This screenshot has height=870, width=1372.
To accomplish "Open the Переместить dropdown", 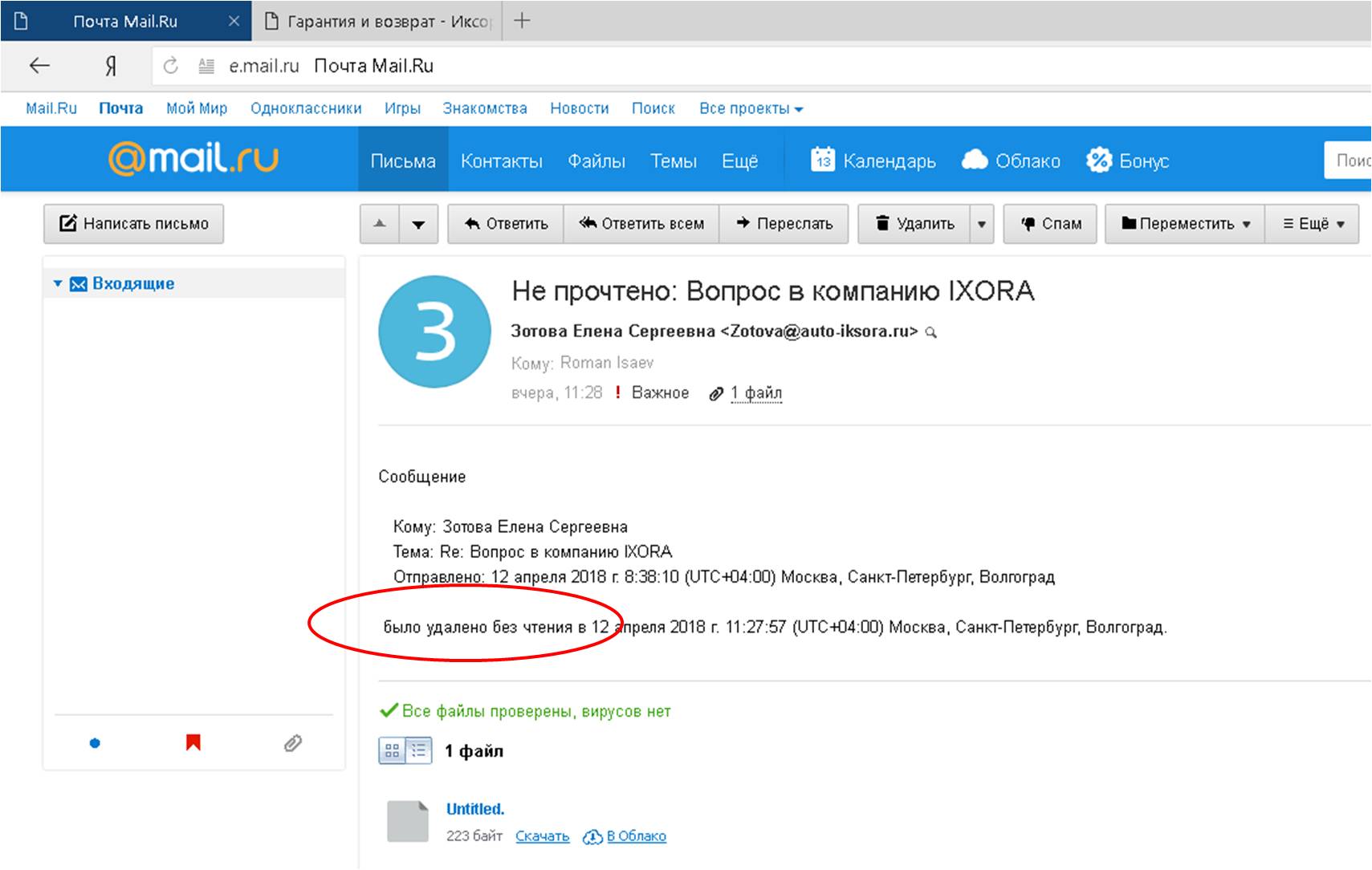I will point(1185,224).
